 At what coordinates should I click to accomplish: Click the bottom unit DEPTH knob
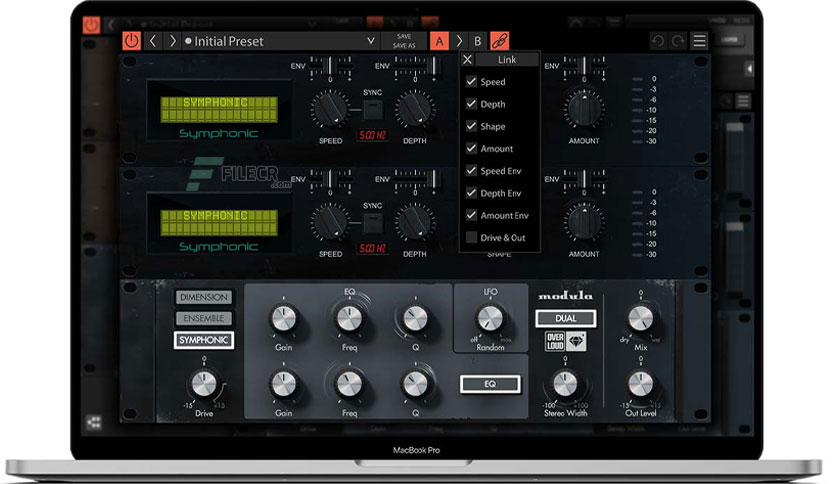[x=414, y=222]
